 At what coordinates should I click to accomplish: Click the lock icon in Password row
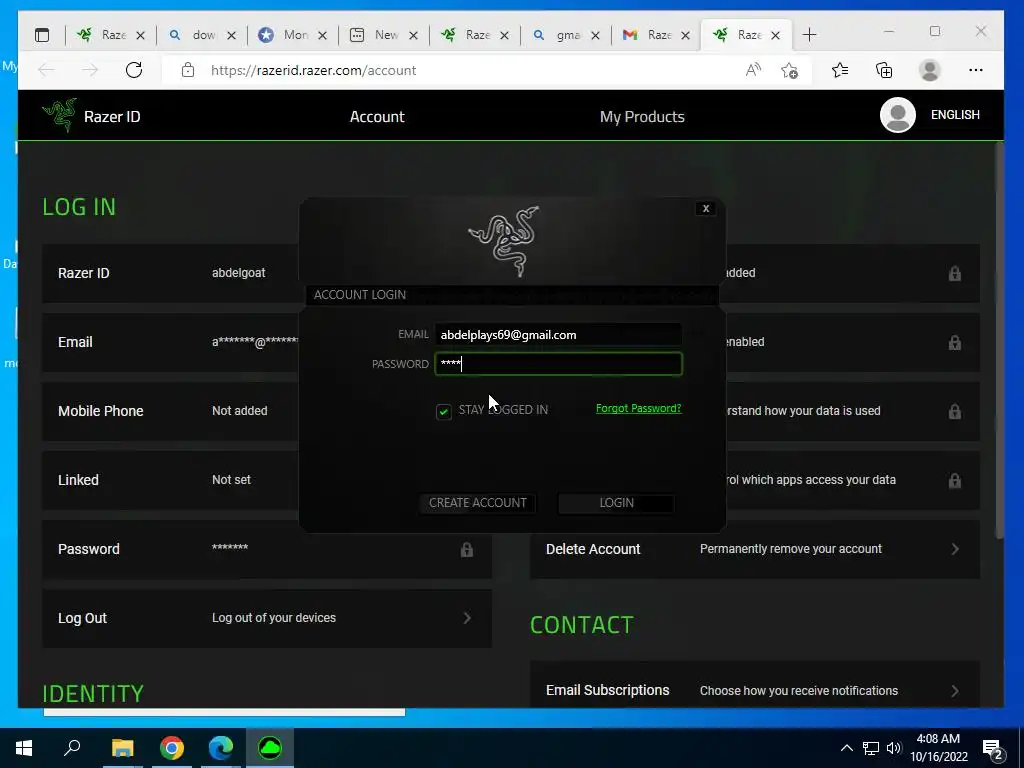click(466, 549)
